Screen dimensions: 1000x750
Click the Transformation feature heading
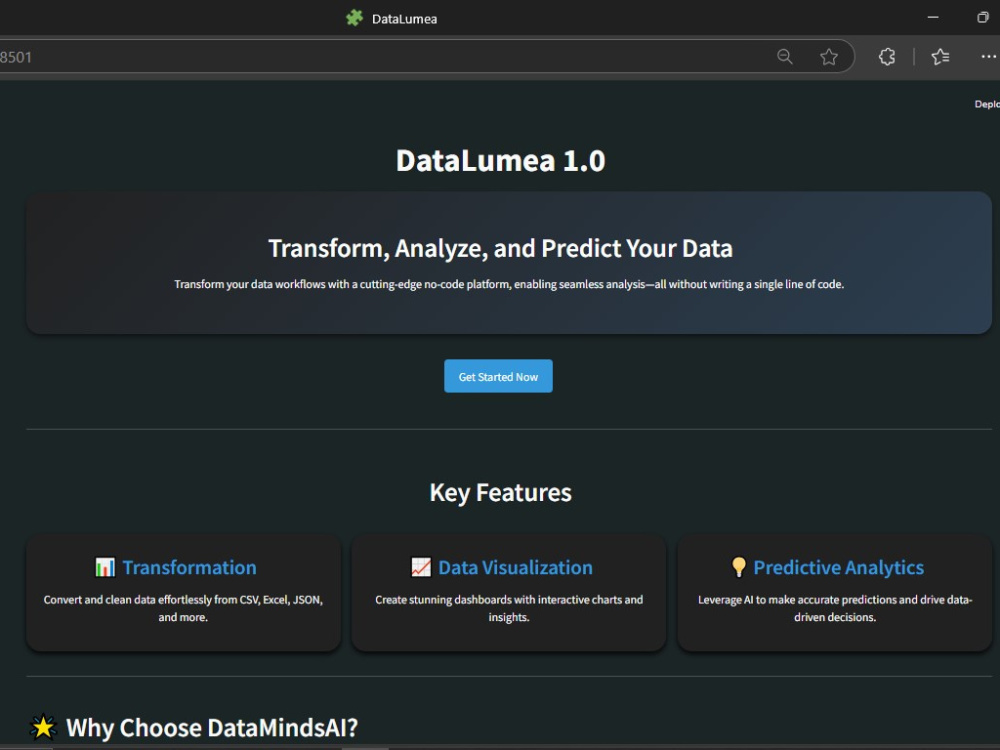189,568
